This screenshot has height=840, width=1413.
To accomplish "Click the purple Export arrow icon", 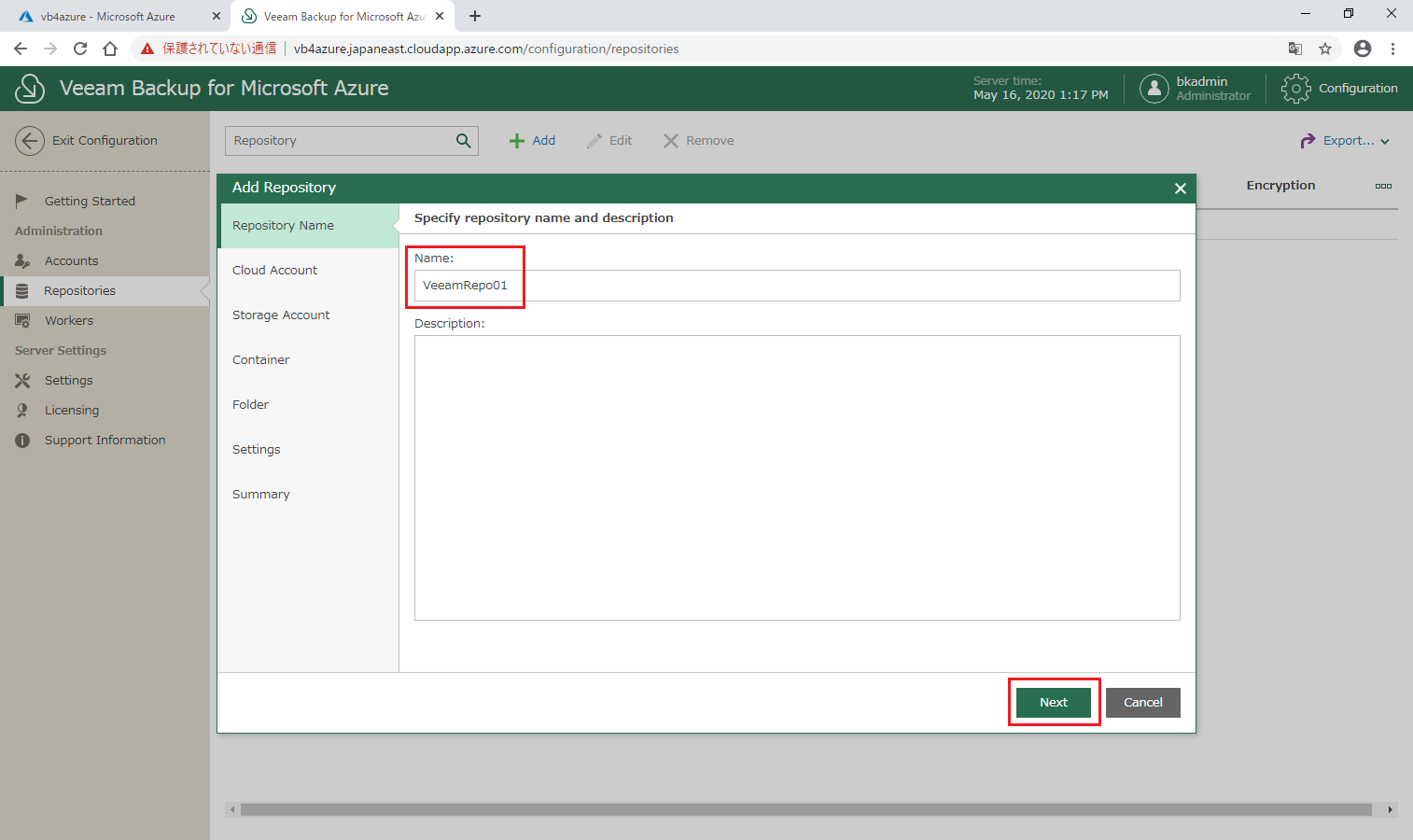I will (1308, 141).
